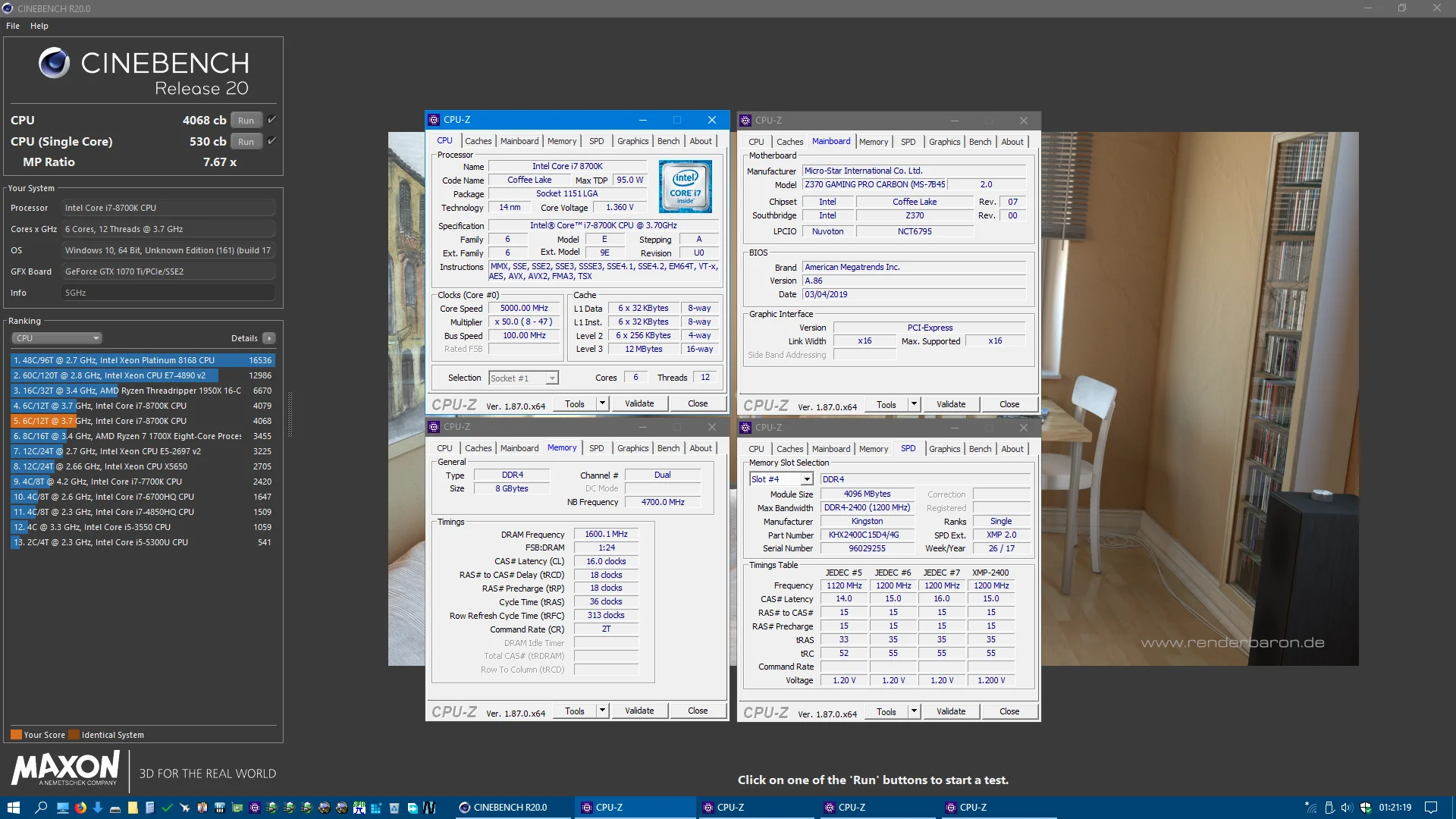The width and height of the screenshot is (1456, 819).
Task: Click the Intel Core i7 logo in CPU-Z
Action: pyautogui.click(x=685, y=186)
